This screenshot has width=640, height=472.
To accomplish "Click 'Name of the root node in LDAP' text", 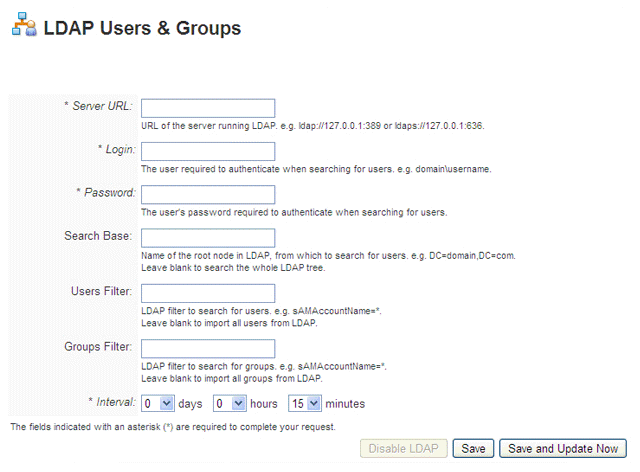I will click(x=328, y=256).
